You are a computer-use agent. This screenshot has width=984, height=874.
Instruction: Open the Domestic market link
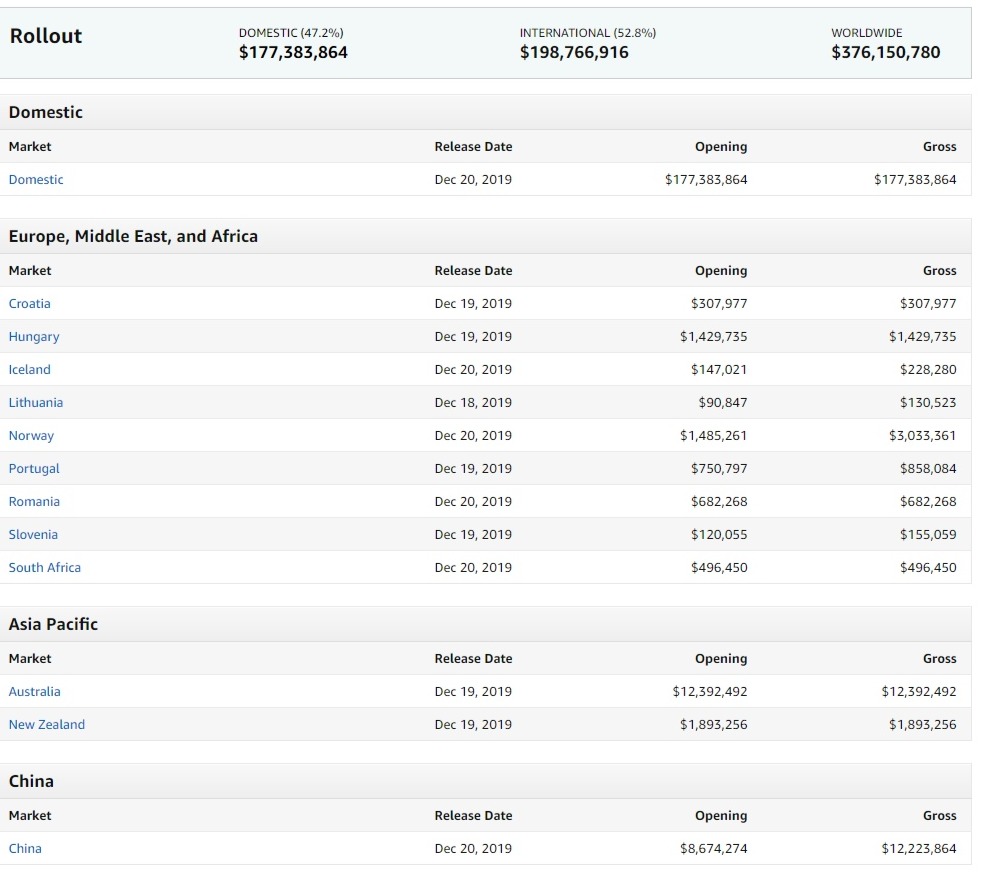36,180
